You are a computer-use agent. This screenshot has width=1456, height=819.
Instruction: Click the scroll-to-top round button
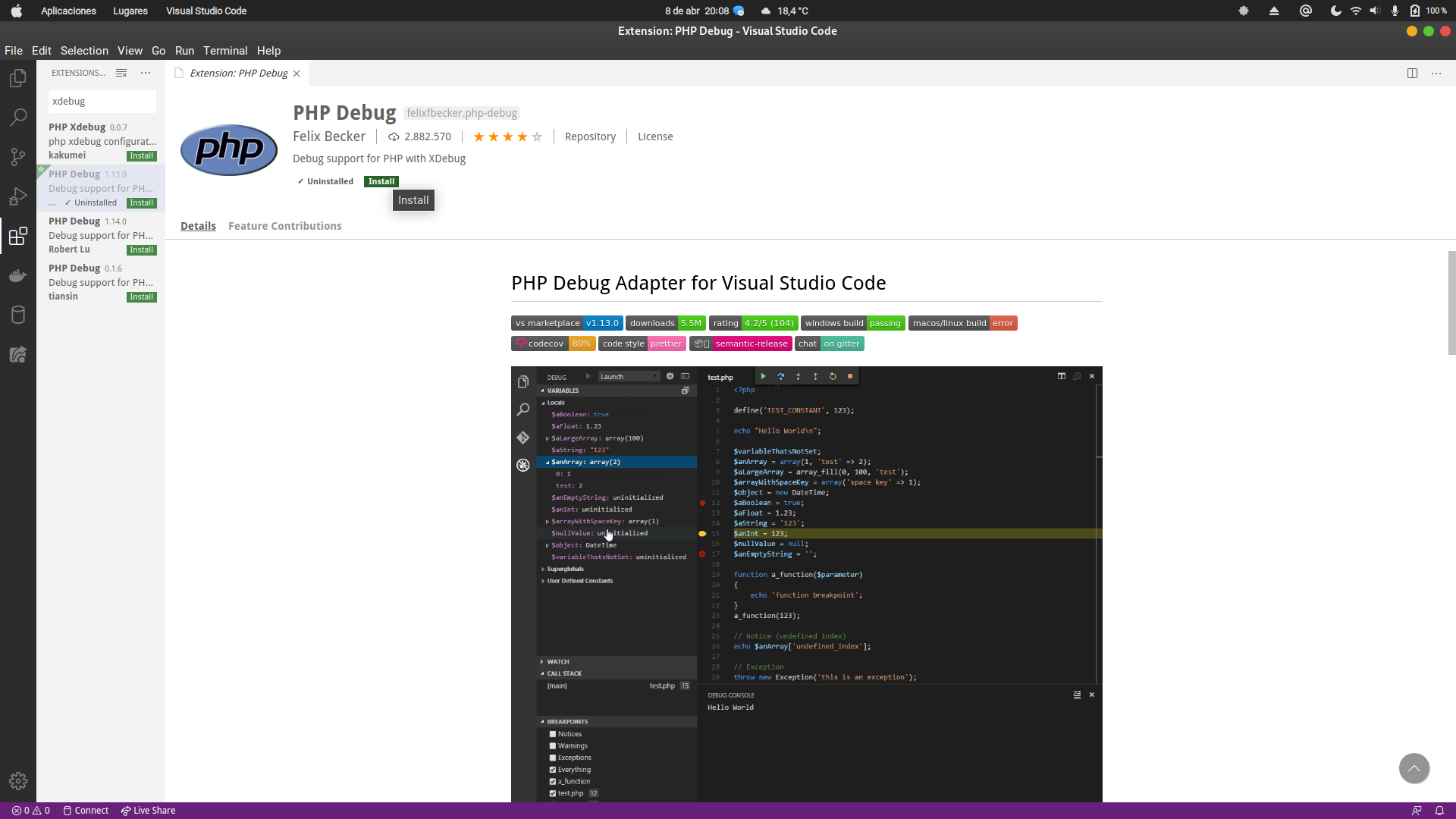[x=1414, y=768]
